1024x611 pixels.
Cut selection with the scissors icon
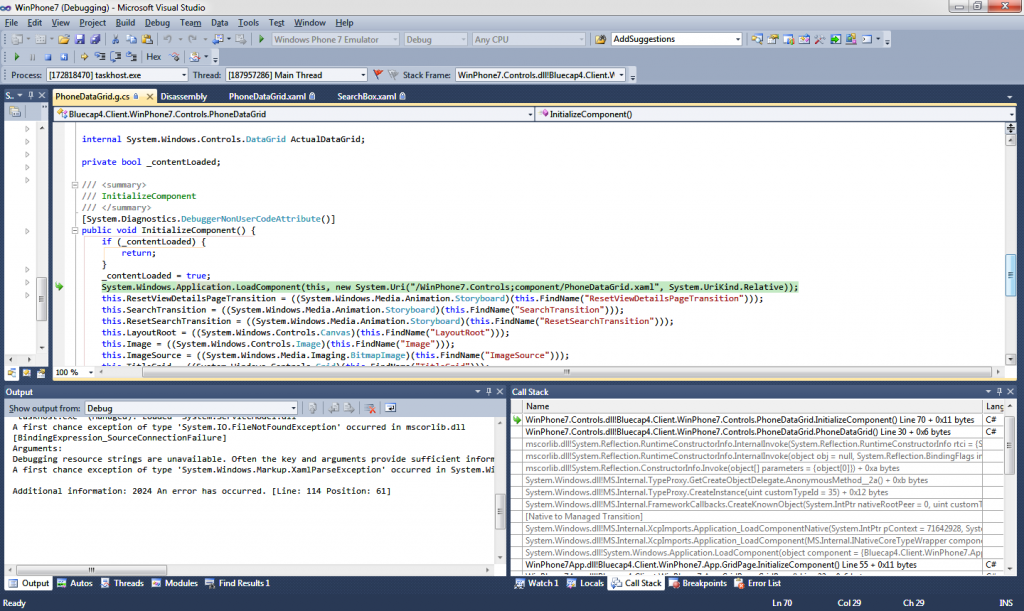click(x=116, y=40)
